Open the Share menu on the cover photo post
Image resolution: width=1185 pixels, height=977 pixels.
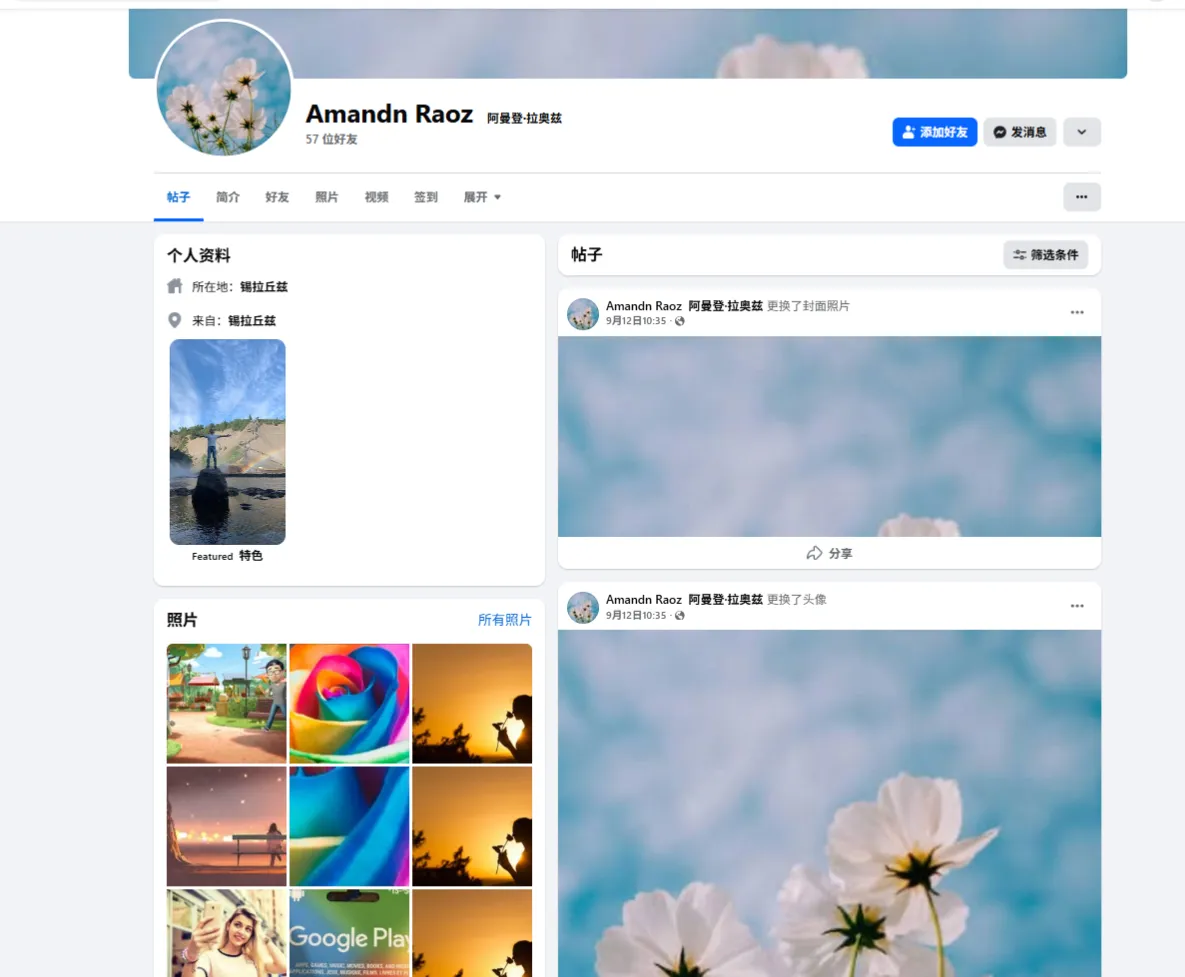click(829, 553)
